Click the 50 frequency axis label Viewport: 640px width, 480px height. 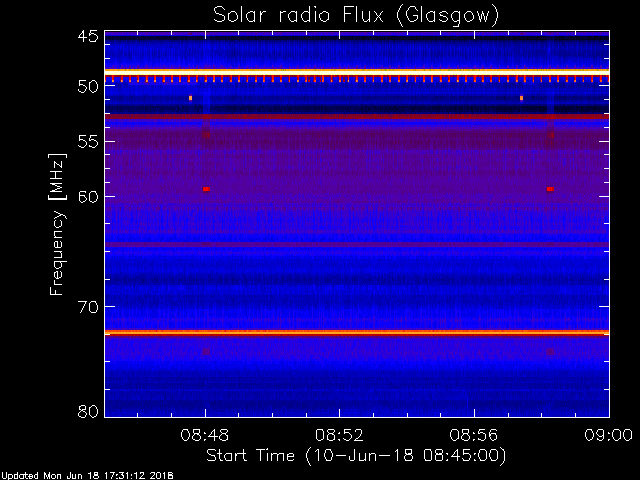click(x=88, y=86)
